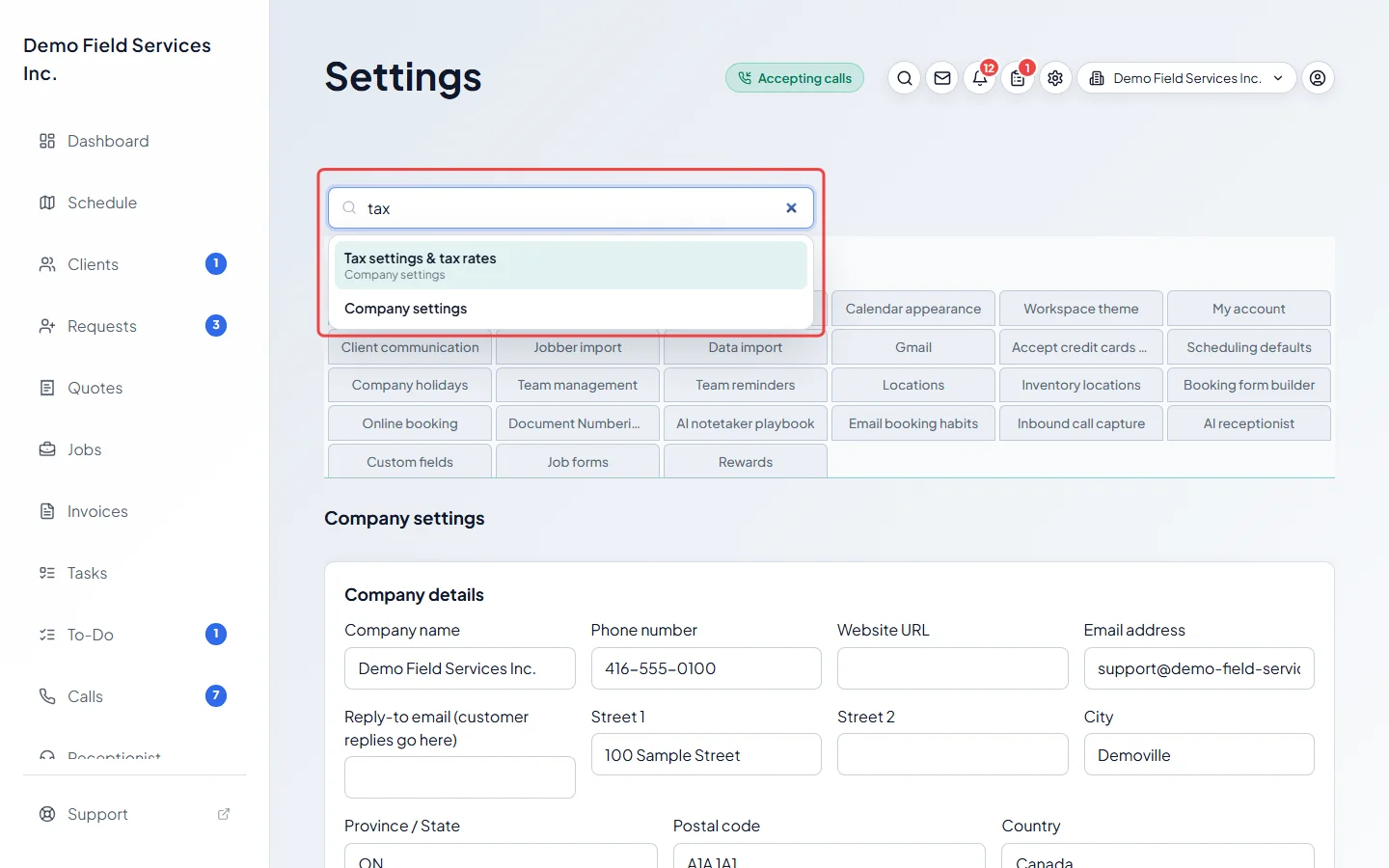The height and width of the screenshot is (868, 1389).
Task: Open Support external link
Action: coord(135,814)
